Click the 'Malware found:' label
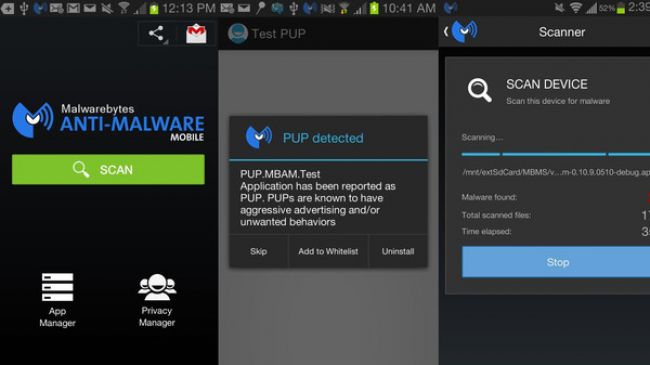Image resolution: width=650 pixels, height=365 pixels. pos(489,197)
